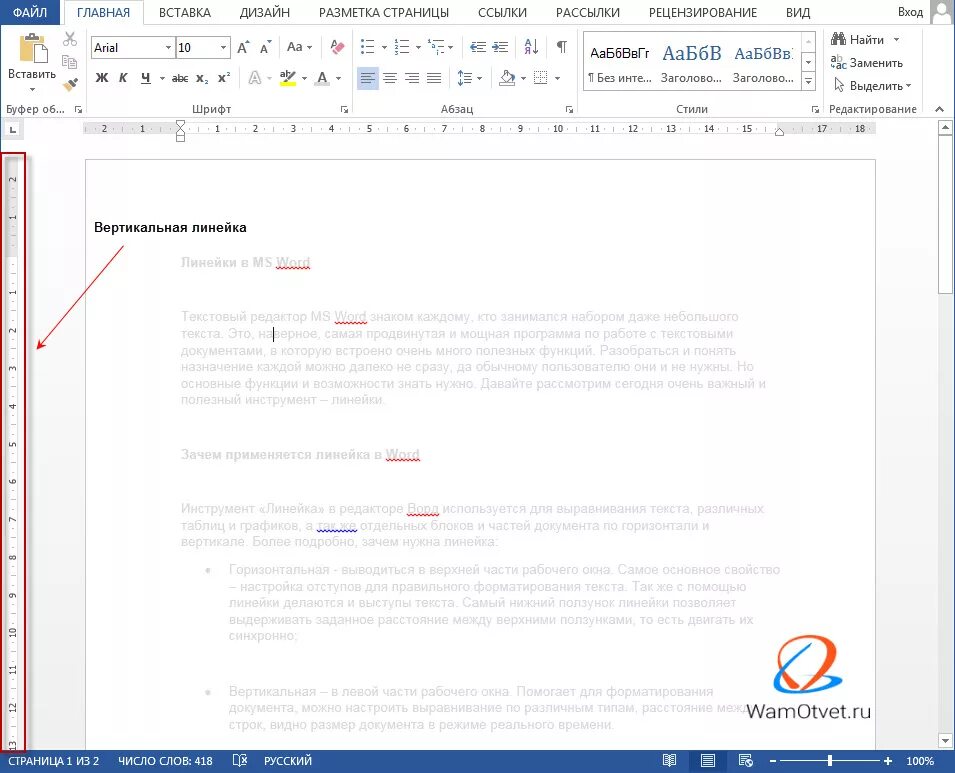Open the ФАЙЛ tab
The width and height of the screenshot is (955, 773).
[30, 12]
